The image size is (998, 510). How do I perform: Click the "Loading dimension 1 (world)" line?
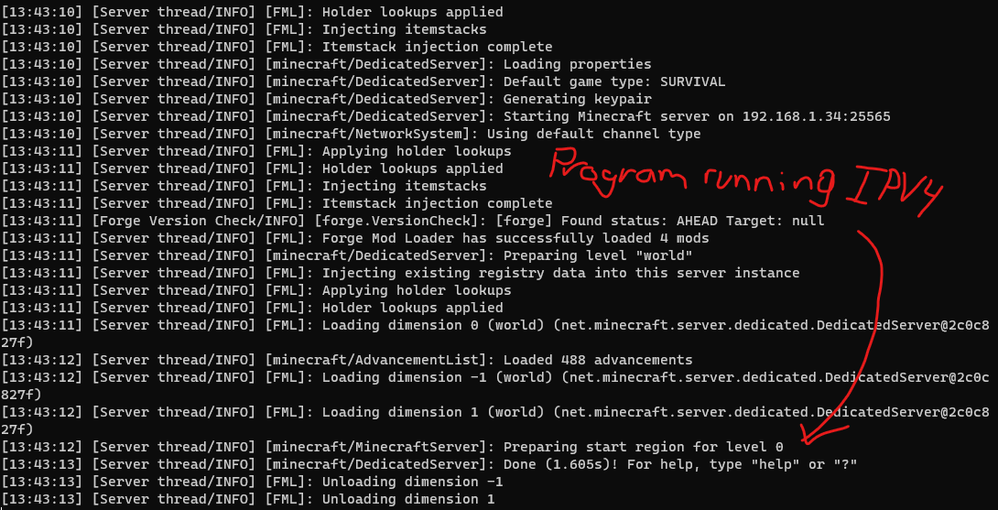[495, 420]
